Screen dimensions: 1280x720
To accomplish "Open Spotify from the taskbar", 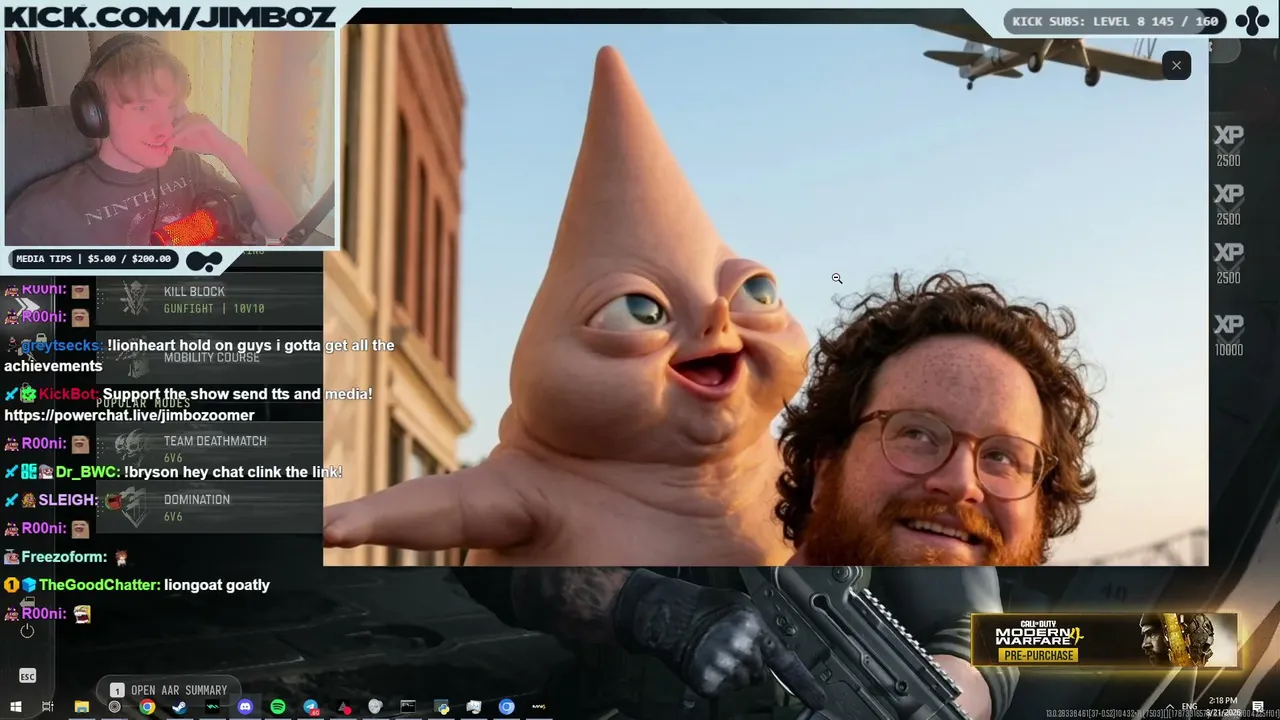I will (x=278, y=707).
